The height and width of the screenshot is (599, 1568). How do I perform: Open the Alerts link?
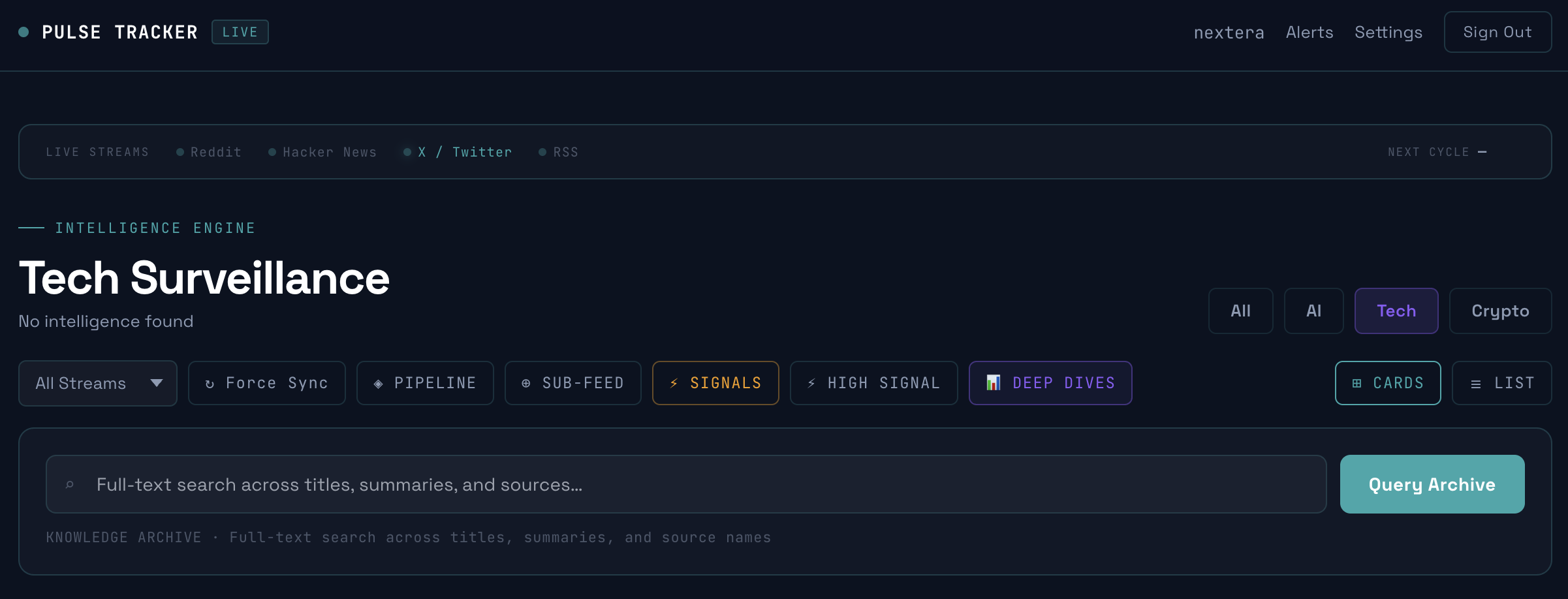coord(1309,32)
